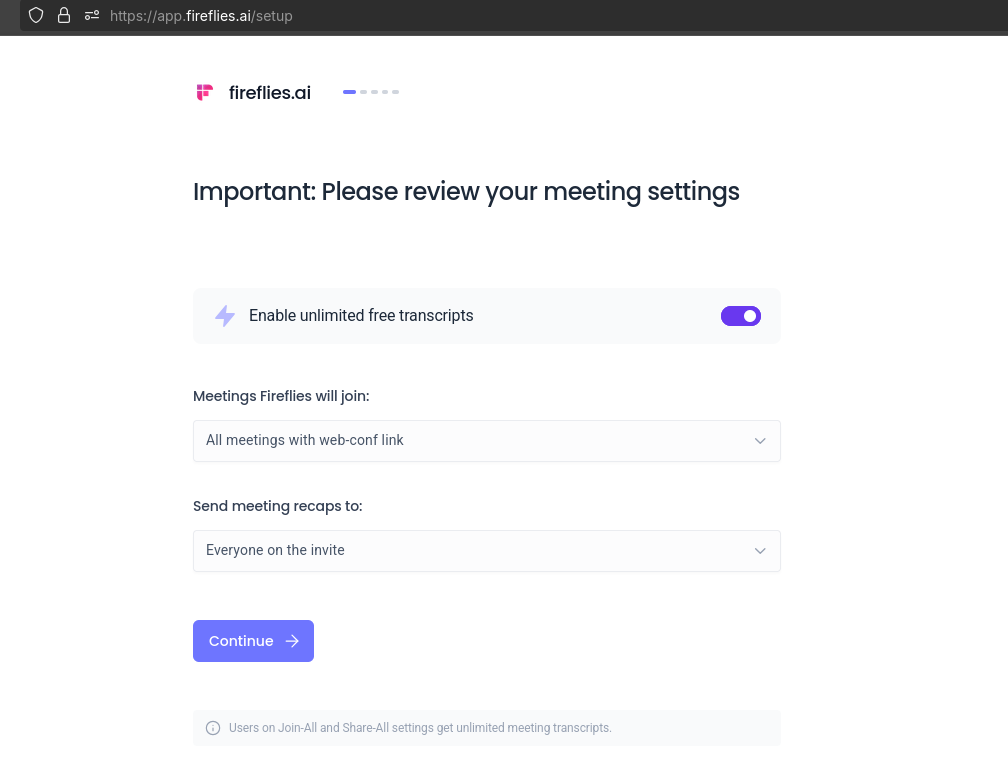Click the 'Enable unlimited free transcripts' label
Image resolution: width=1008 pixels, height=758 pixels.
click(x=361, y=316)
